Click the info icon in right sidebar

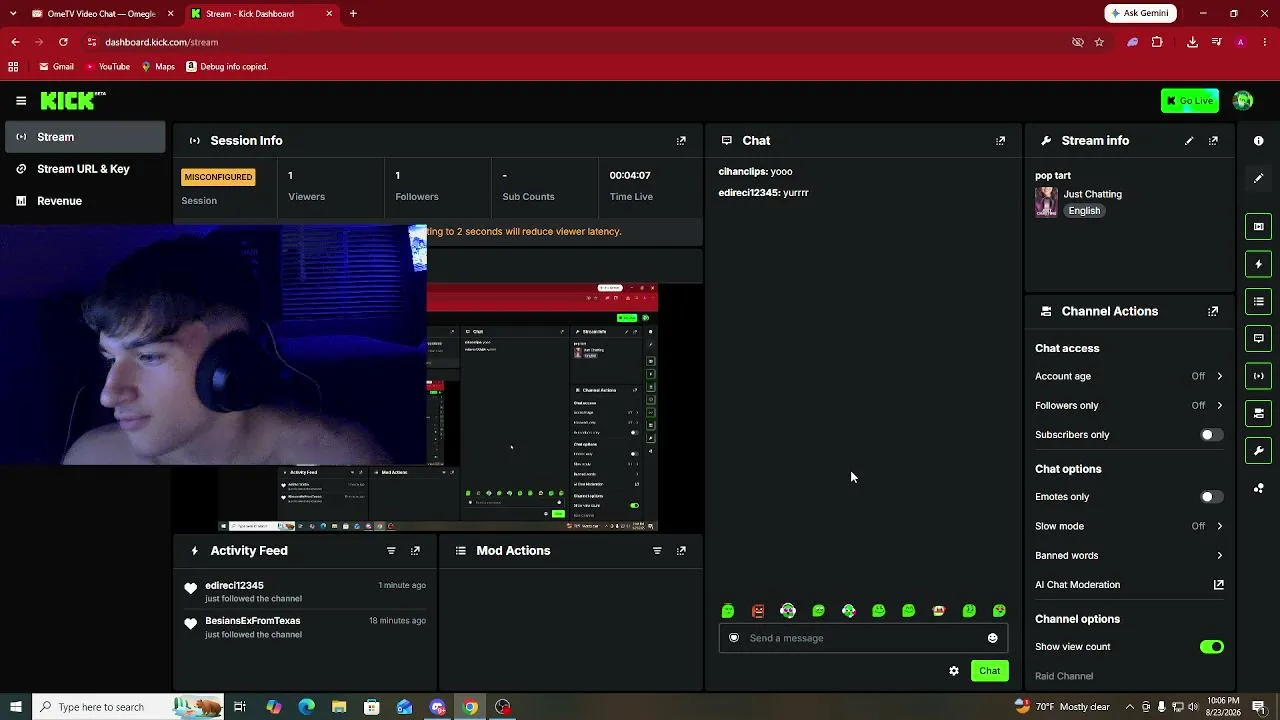tap(1258, 141)
